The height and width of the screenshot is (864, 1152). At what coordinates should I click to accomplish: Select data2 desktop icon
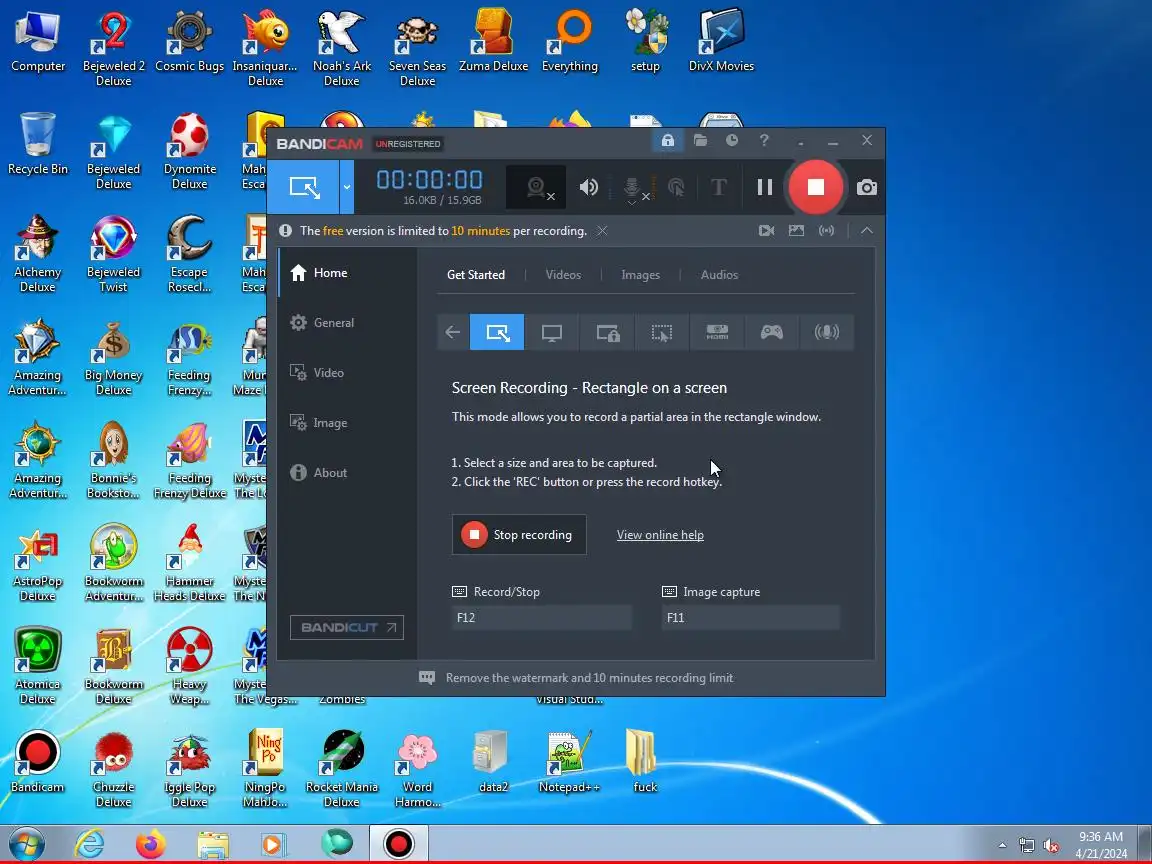click(x=494, y=761)
